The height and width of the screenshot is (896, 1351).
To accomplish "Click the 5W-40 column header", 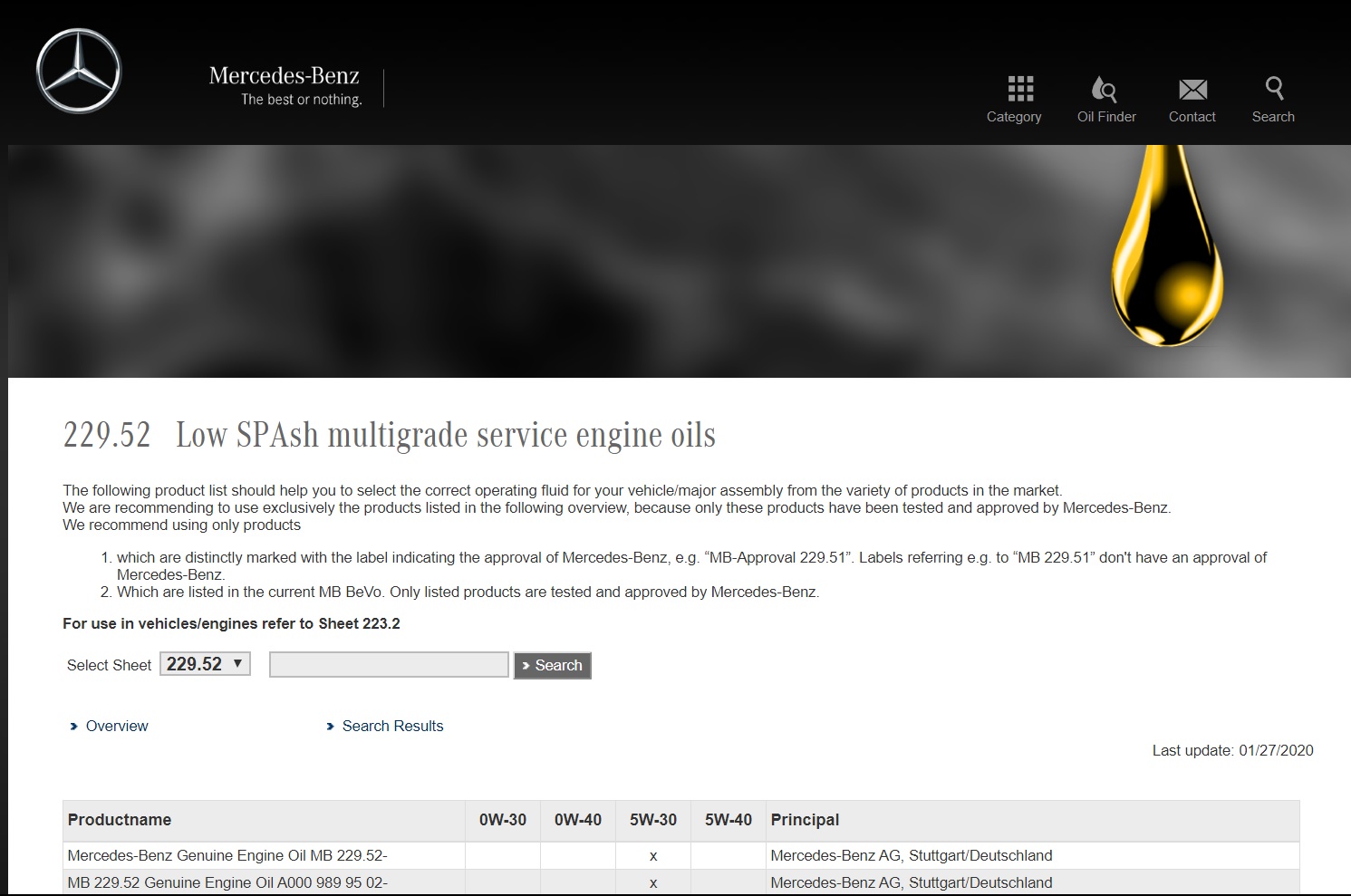I will point(729,820).
